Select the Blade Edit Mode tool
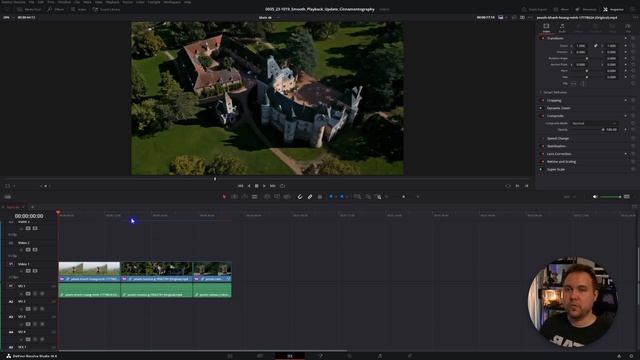 tap(255, 197)
